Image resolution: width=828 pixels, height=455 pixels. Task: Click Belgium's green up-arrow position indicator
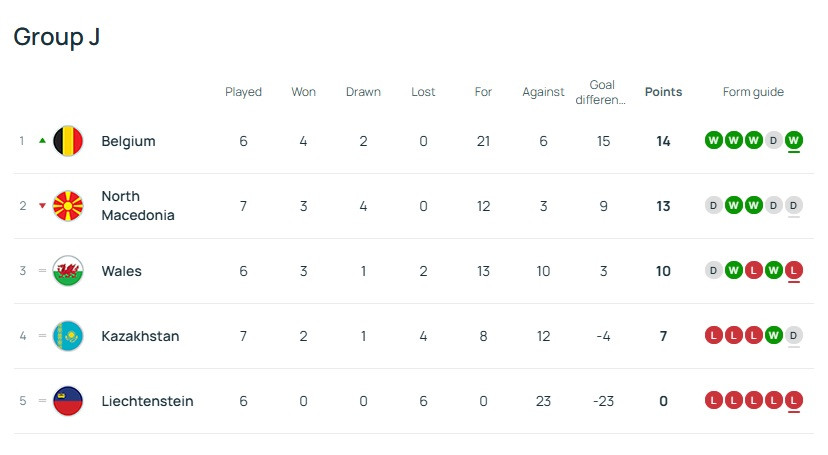(x=42, y=141)
